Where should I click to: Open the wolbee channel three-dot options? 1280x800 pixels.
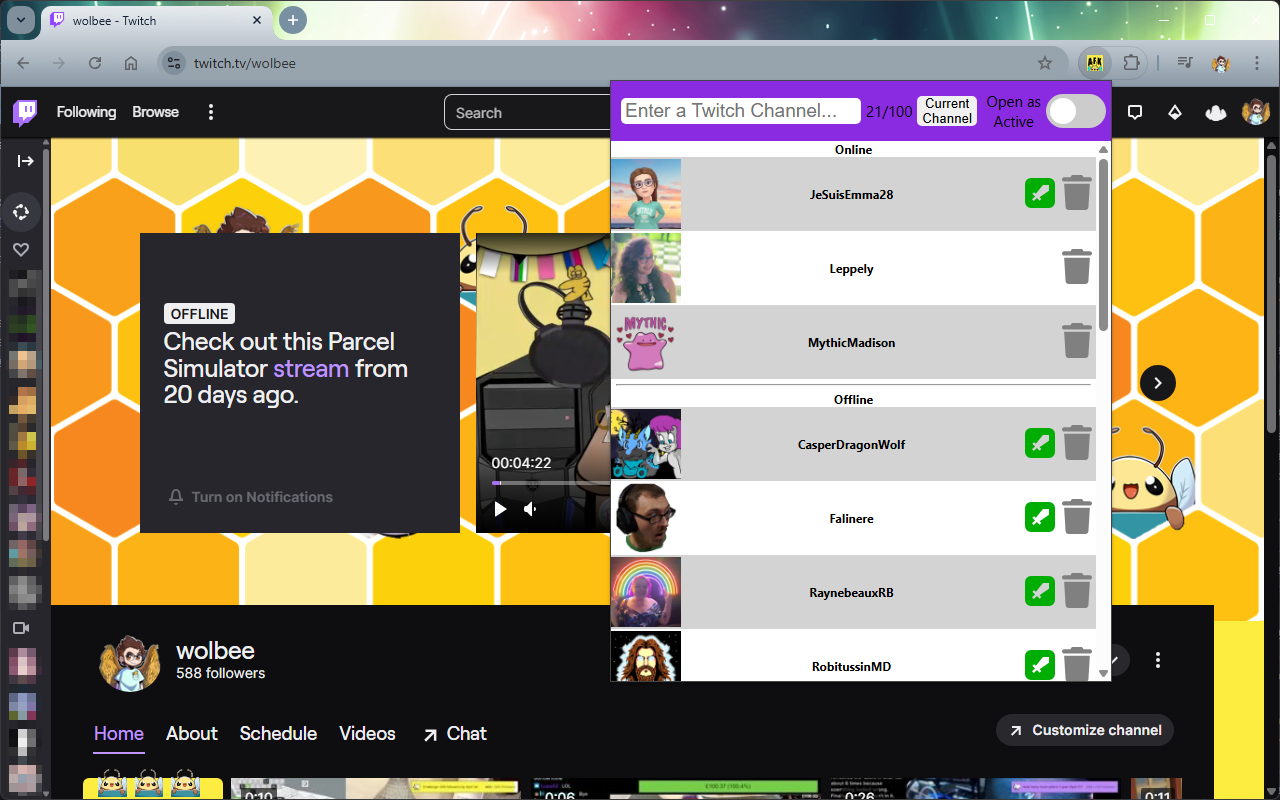tap(1158, 660)
